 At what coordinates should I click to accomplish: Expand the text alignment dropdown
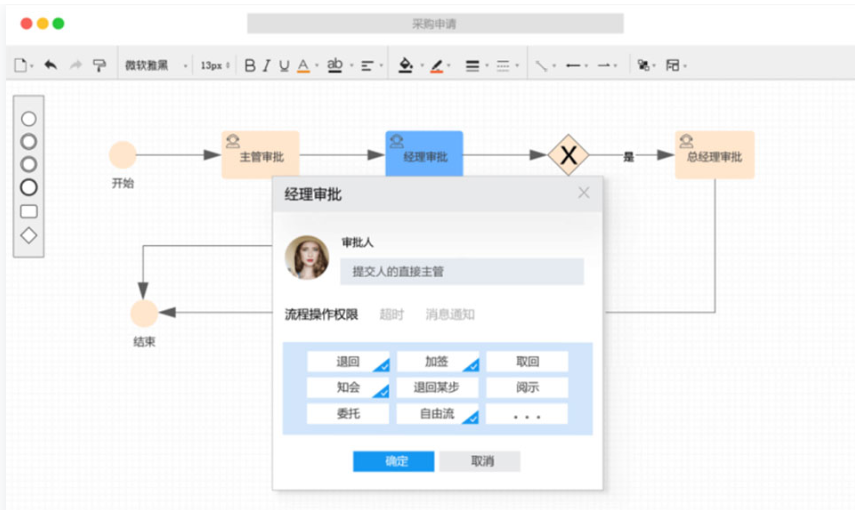(372, 66)
